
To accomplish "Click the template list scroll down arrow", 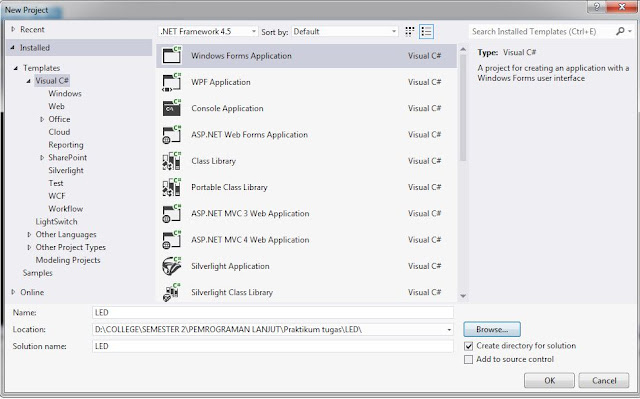I will tap(463, 296).
